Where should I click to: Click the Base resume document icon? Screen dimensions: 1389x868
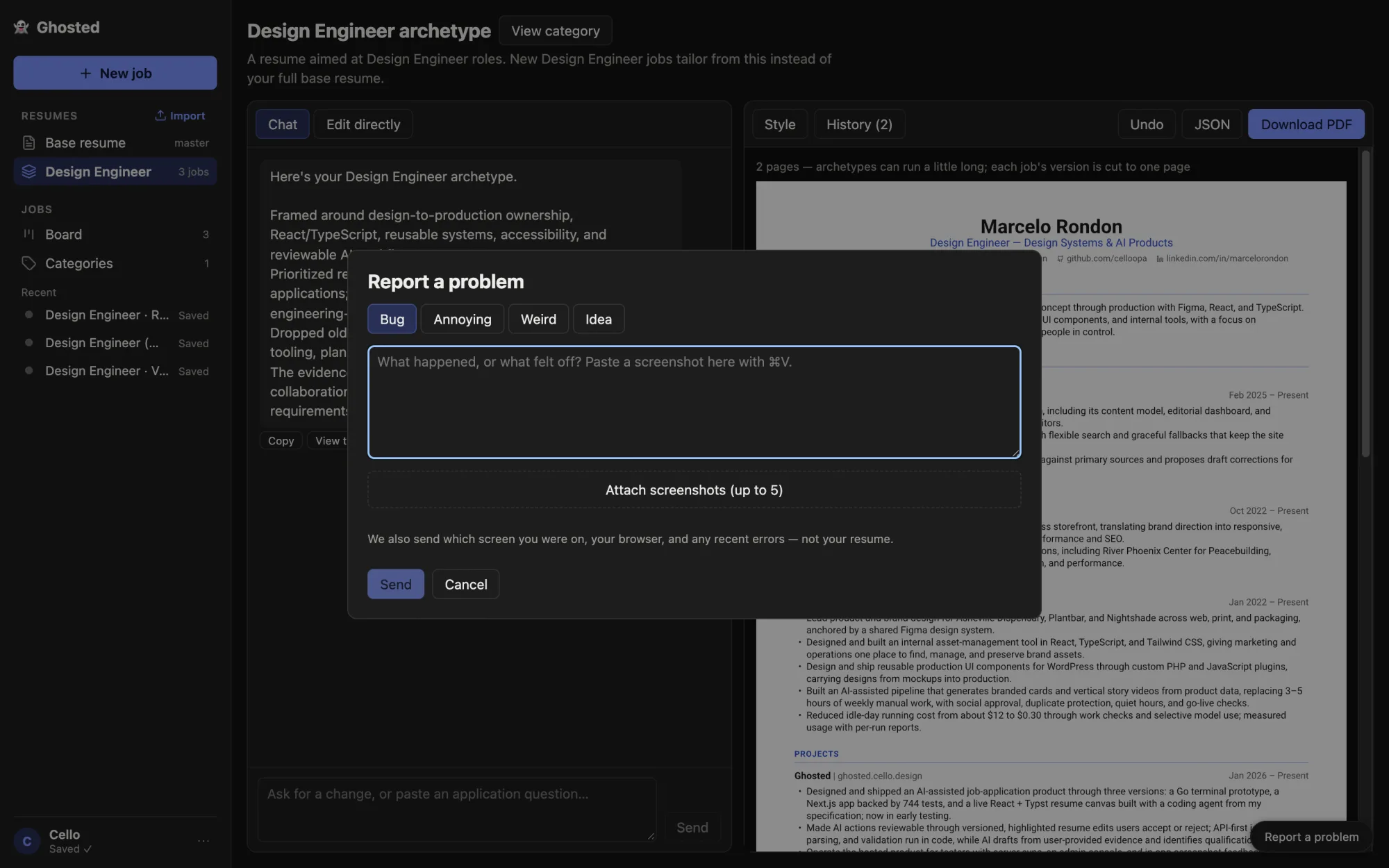(28, 142)
